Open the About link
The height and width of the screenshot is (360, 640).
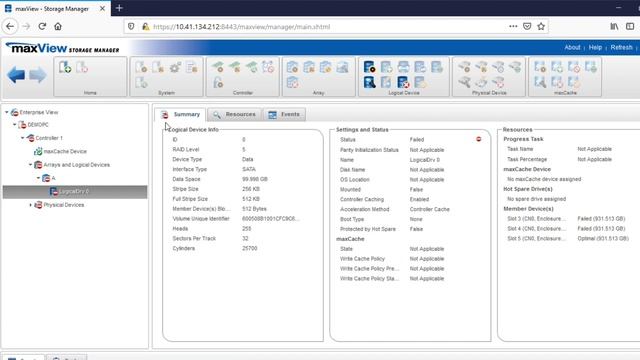[572, 47]
